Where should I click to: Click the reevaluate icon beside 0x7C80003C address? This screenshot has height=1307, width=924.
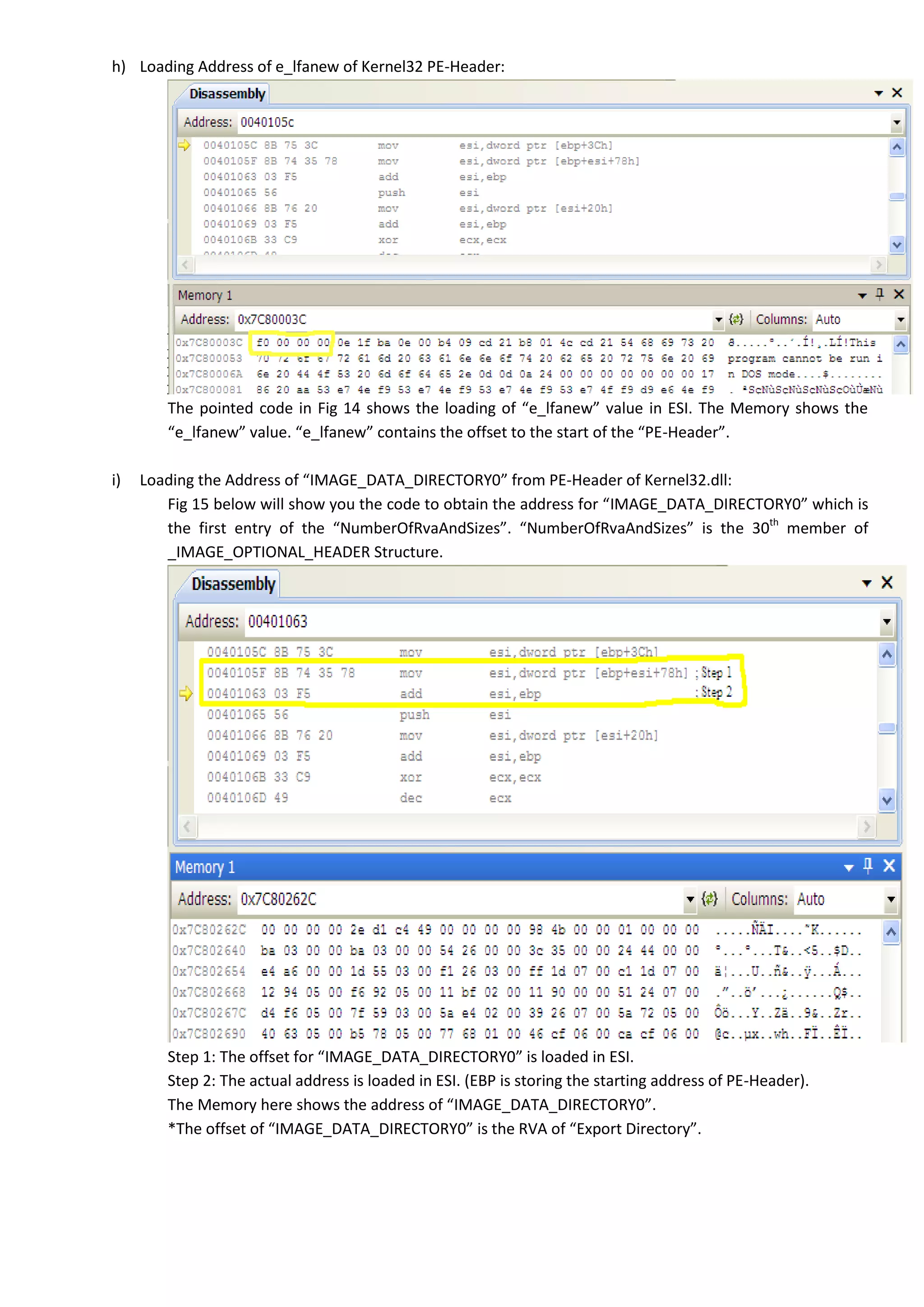(736, 320)
